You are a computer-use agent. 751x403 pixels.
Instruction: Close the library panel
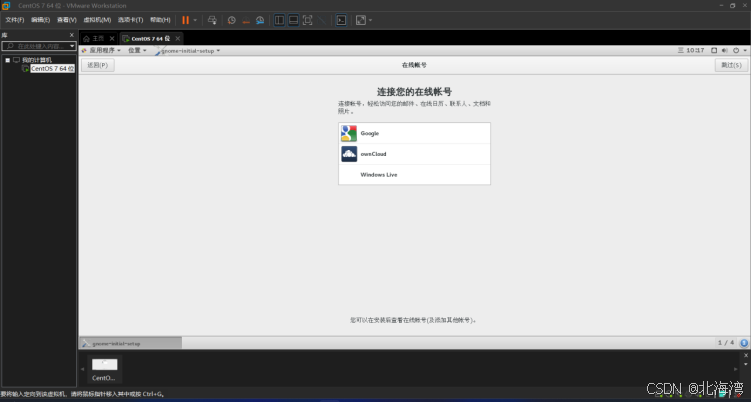tap(72, 35)
